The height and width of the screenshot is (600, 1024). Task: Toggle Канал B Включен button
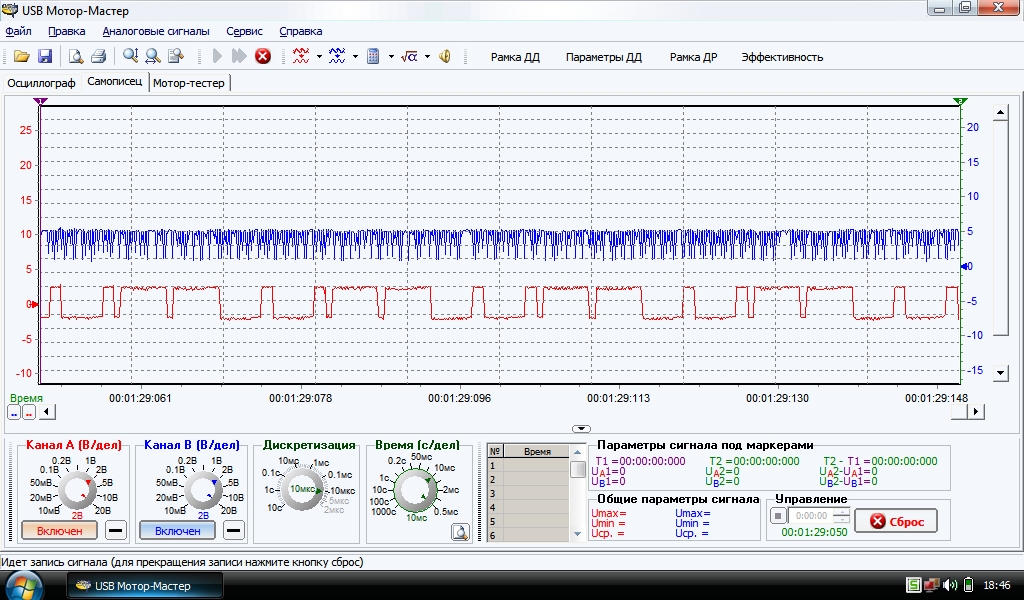tap(177, 530)
